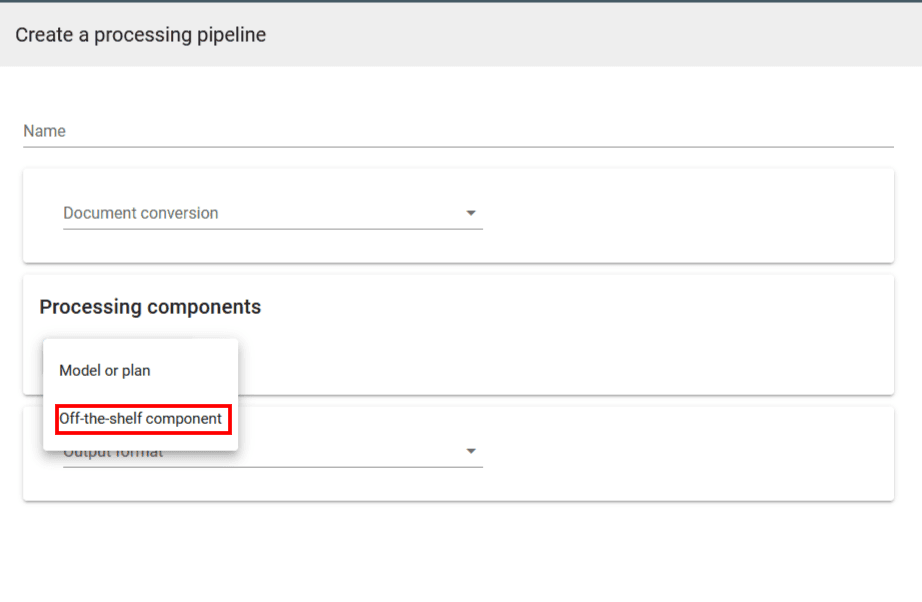Open the partially hidden Output format dropdown

pyautogui.click(x=350, y=453)
